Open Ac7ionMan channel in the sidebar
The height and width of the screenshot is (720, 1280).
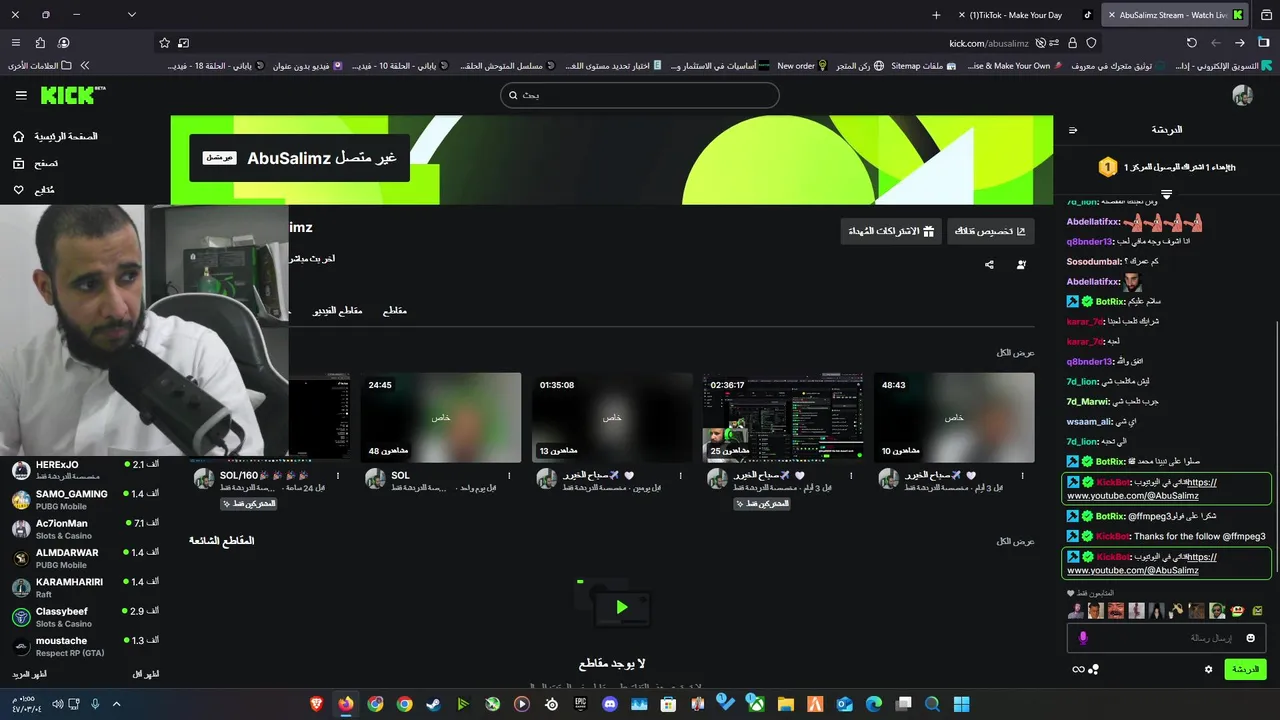coord(85,529)
